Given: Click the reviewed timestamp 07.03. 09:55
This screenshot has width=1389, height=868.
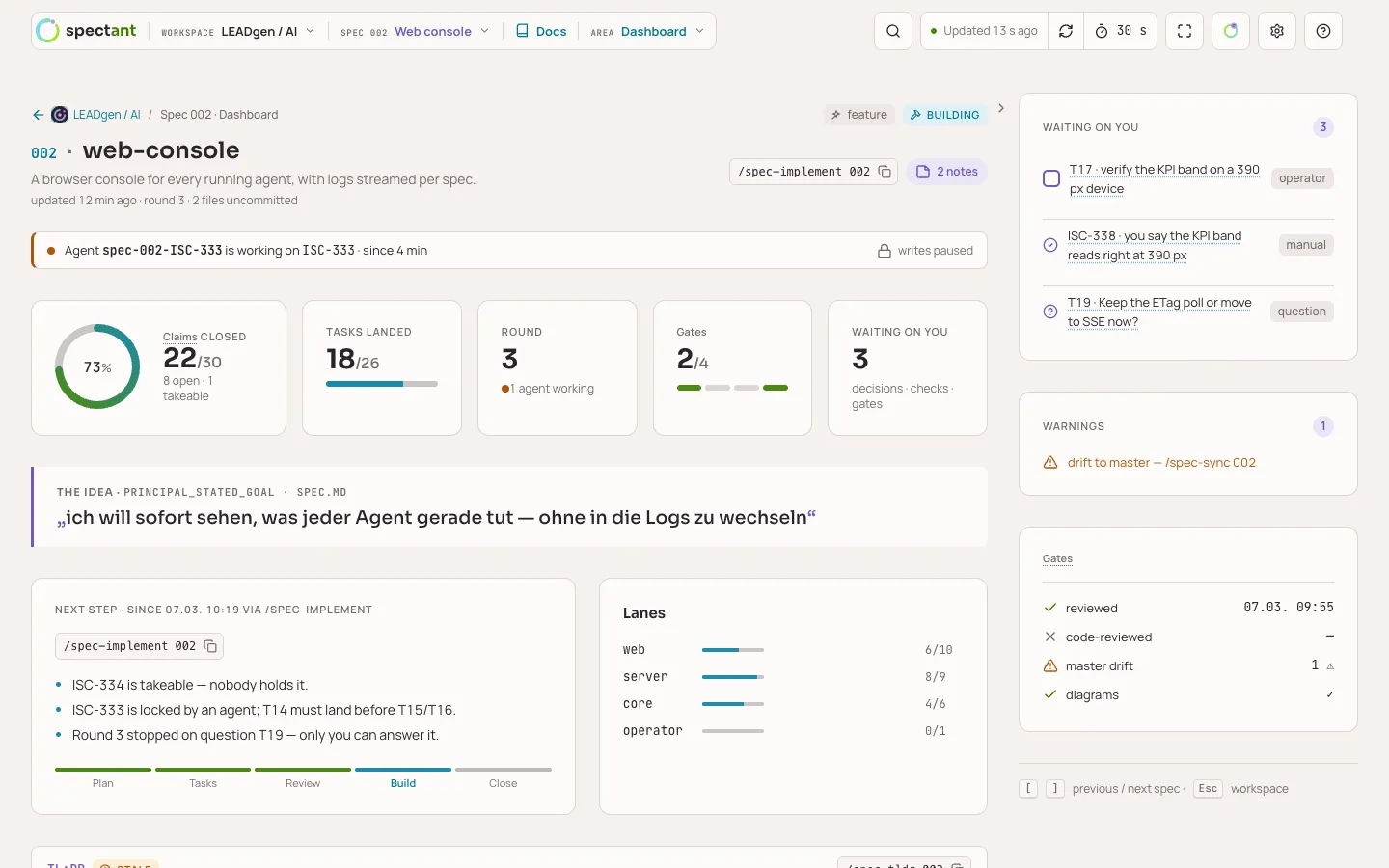Looking at the screenshot, I should [1289, 608].
